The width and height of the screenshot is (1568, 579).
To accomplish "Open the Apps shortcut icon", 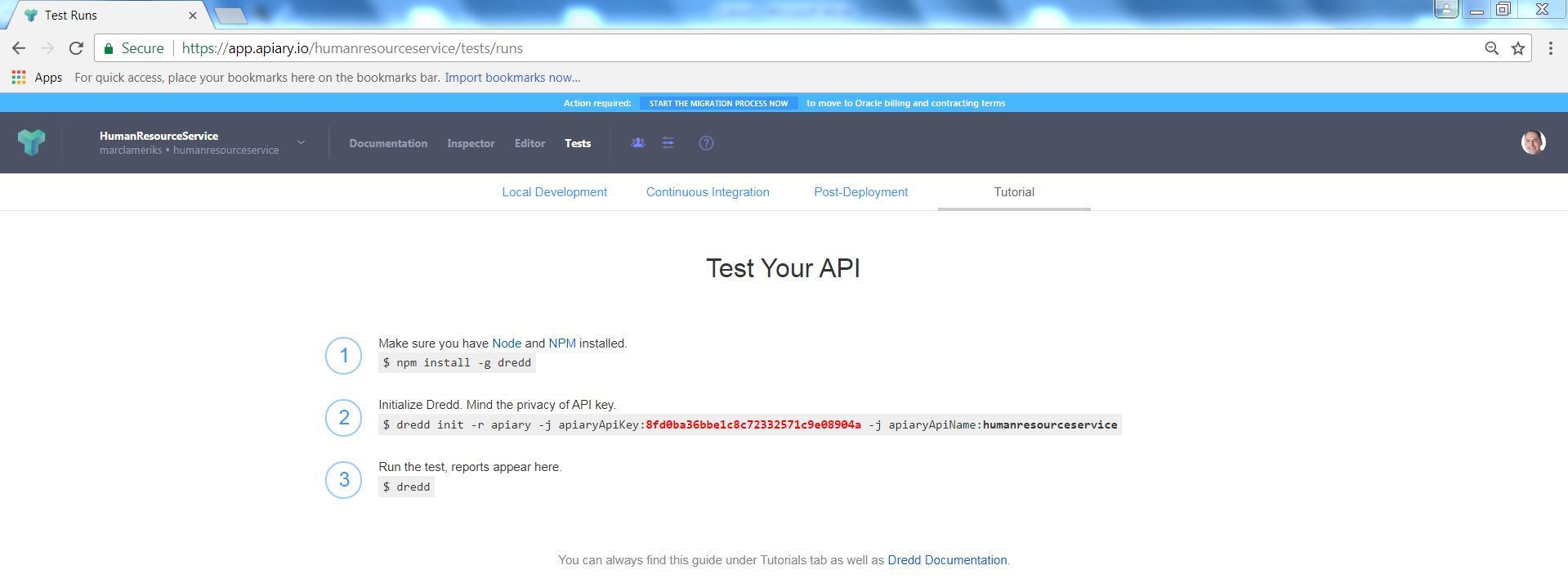I will (19, 78).
